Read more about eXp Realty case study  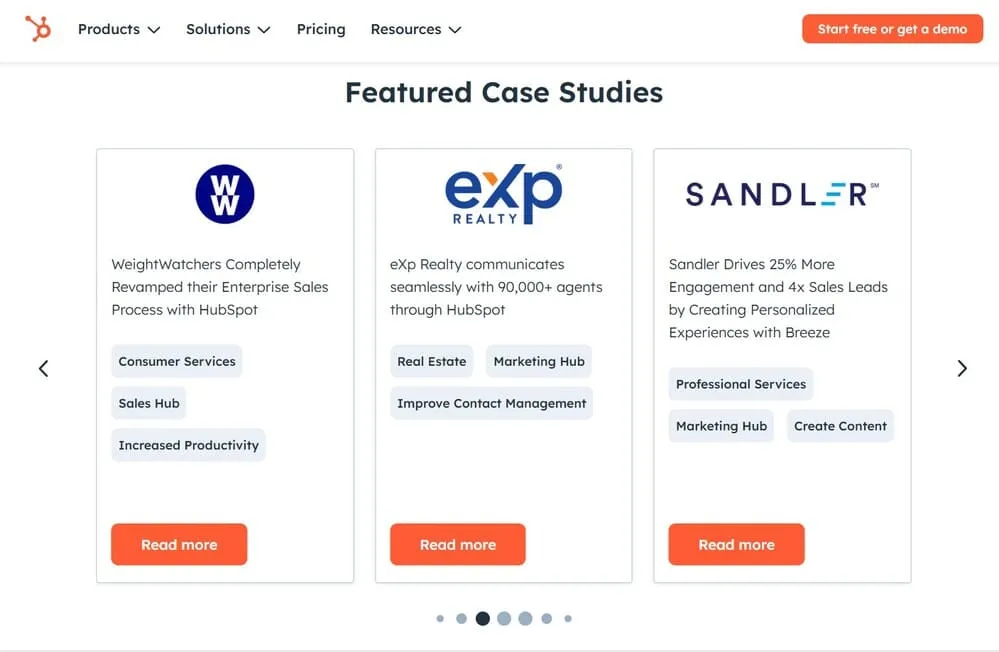[x=458, y=545]
